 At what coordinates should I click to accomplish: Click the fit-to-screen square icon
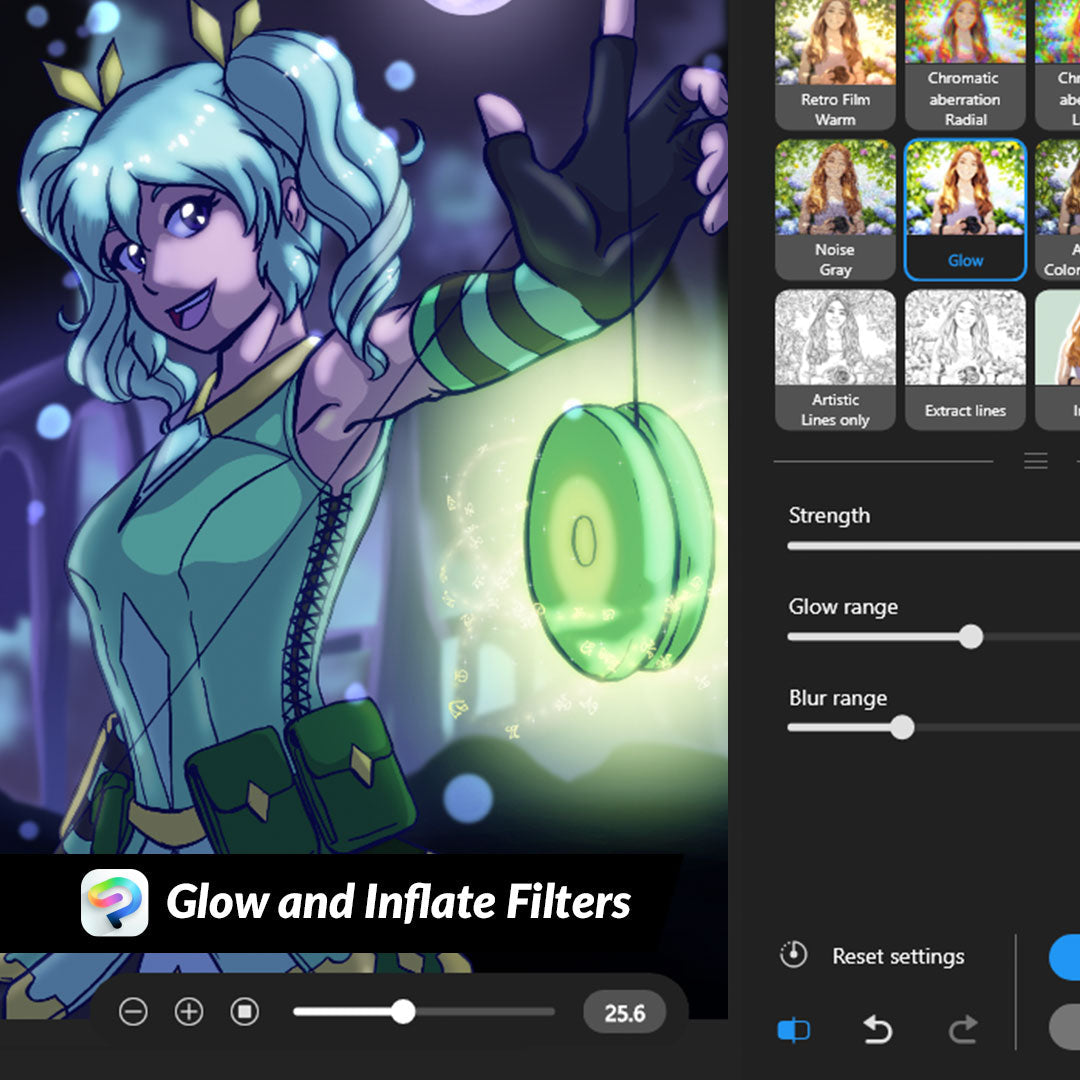click(x=245, y=1012)
